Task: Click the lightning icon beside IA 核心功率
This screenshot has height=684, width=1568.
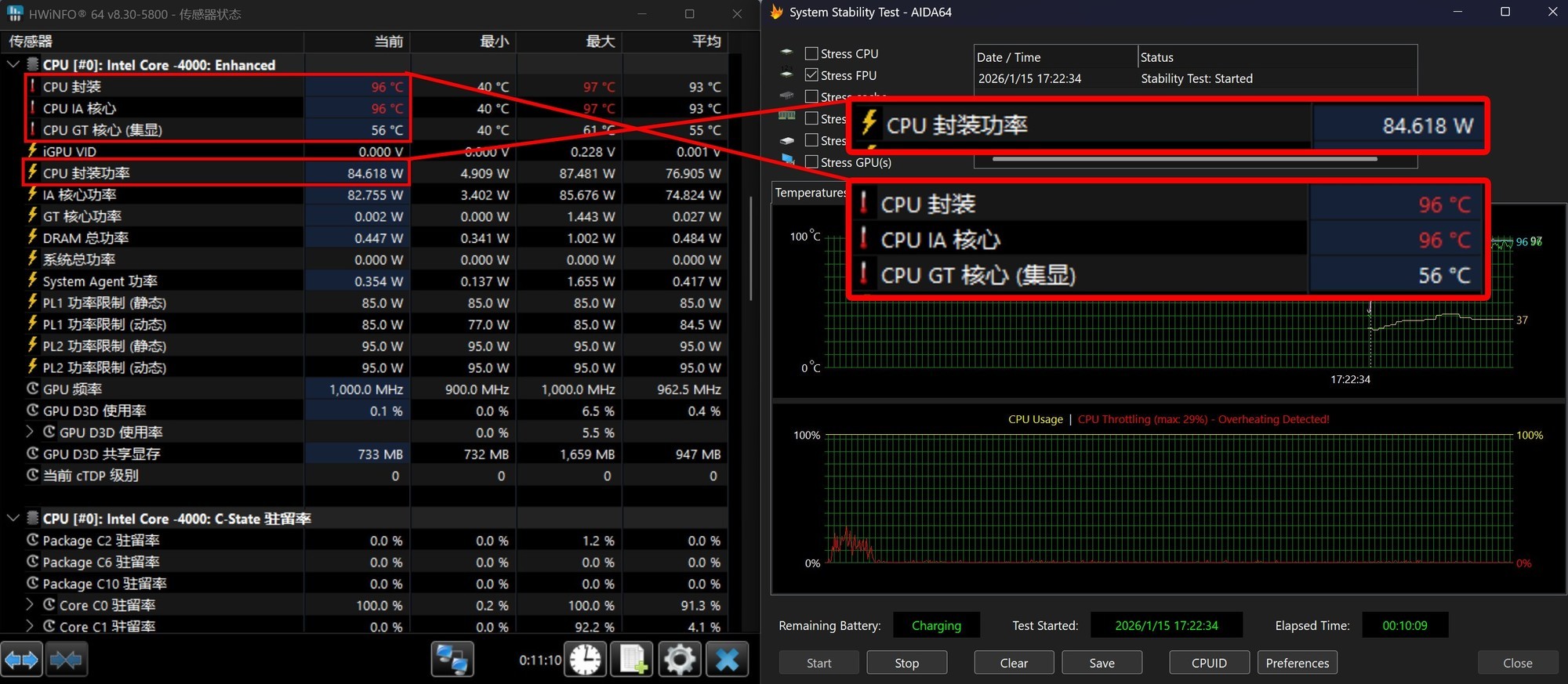Action: [x=32, y=194]
